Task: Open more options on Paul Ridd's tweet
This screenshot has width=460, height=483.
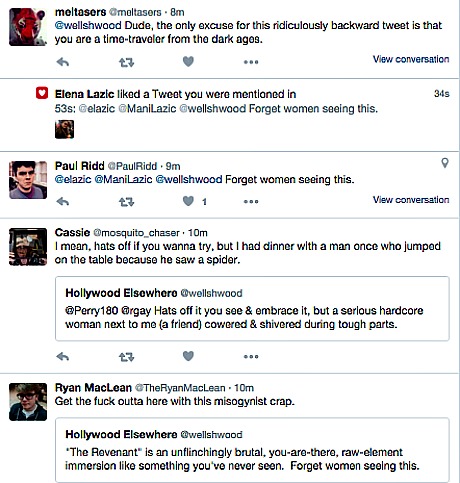Action: click(x=251, y=202)
